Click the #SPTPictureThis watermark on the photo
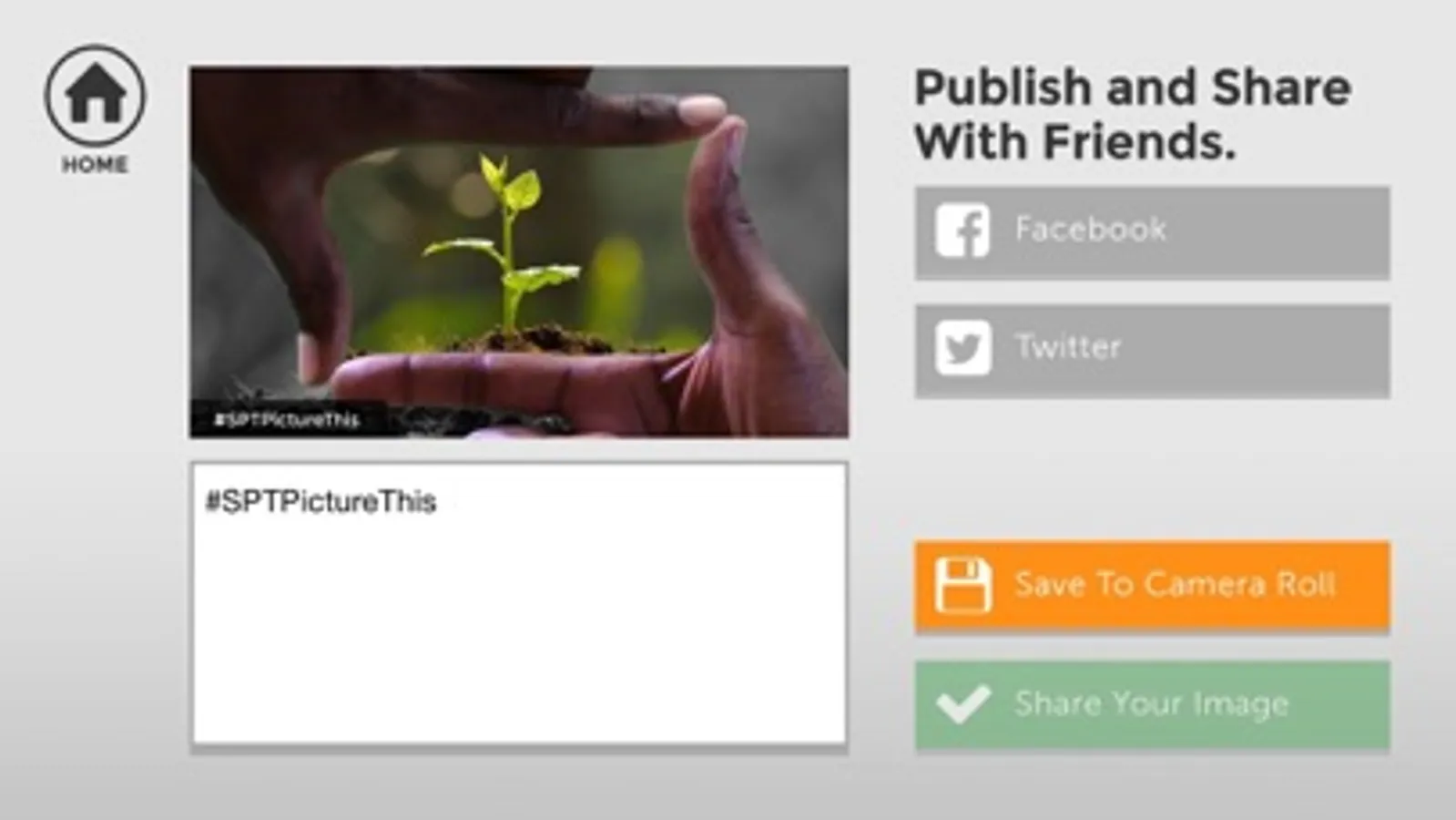 pos(286,420)
